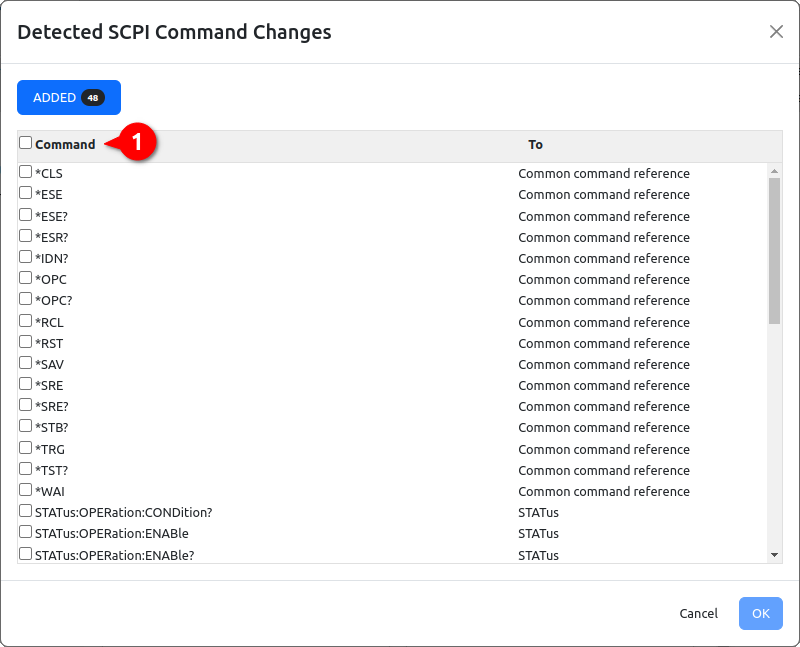This screenshot has width=800, height=647.
Task: Check the *OPC? command checkbox
Action: point(26,298)
